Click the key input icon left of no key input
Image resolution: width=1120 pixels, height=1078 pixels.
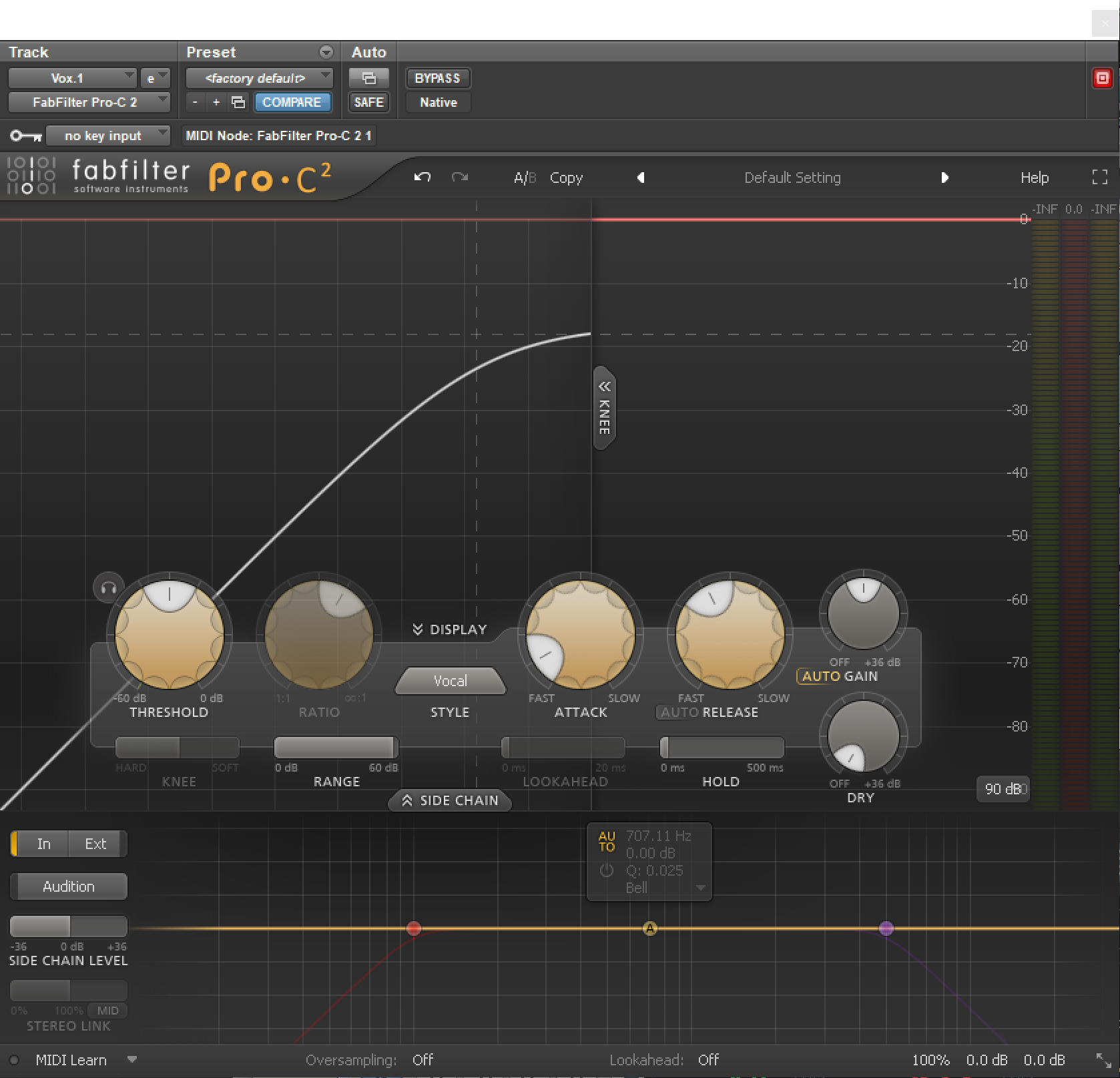click(25, 136)
